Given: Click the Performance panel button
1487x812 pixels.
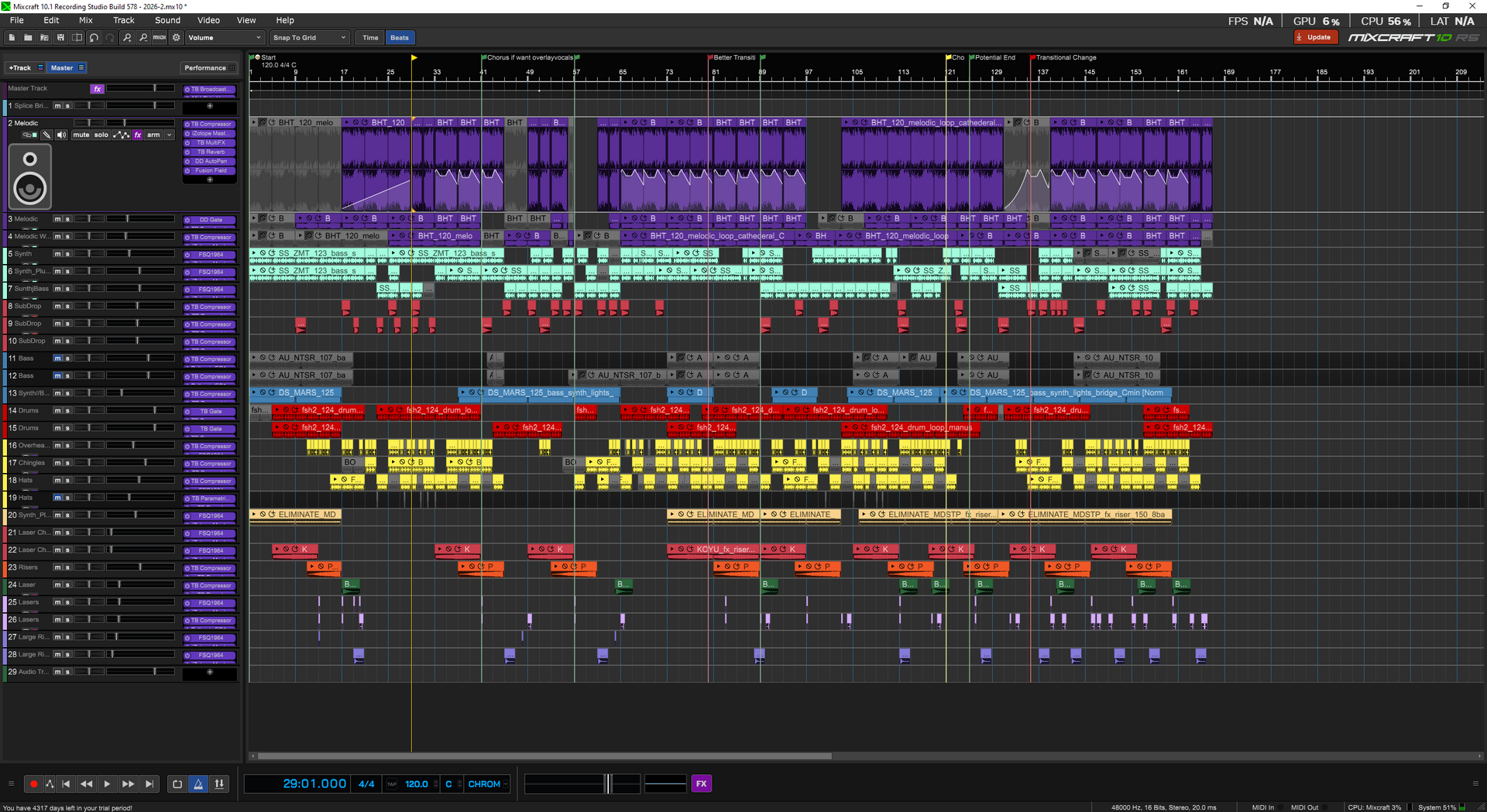Looking at the screenshot, I should coord(205,68).
